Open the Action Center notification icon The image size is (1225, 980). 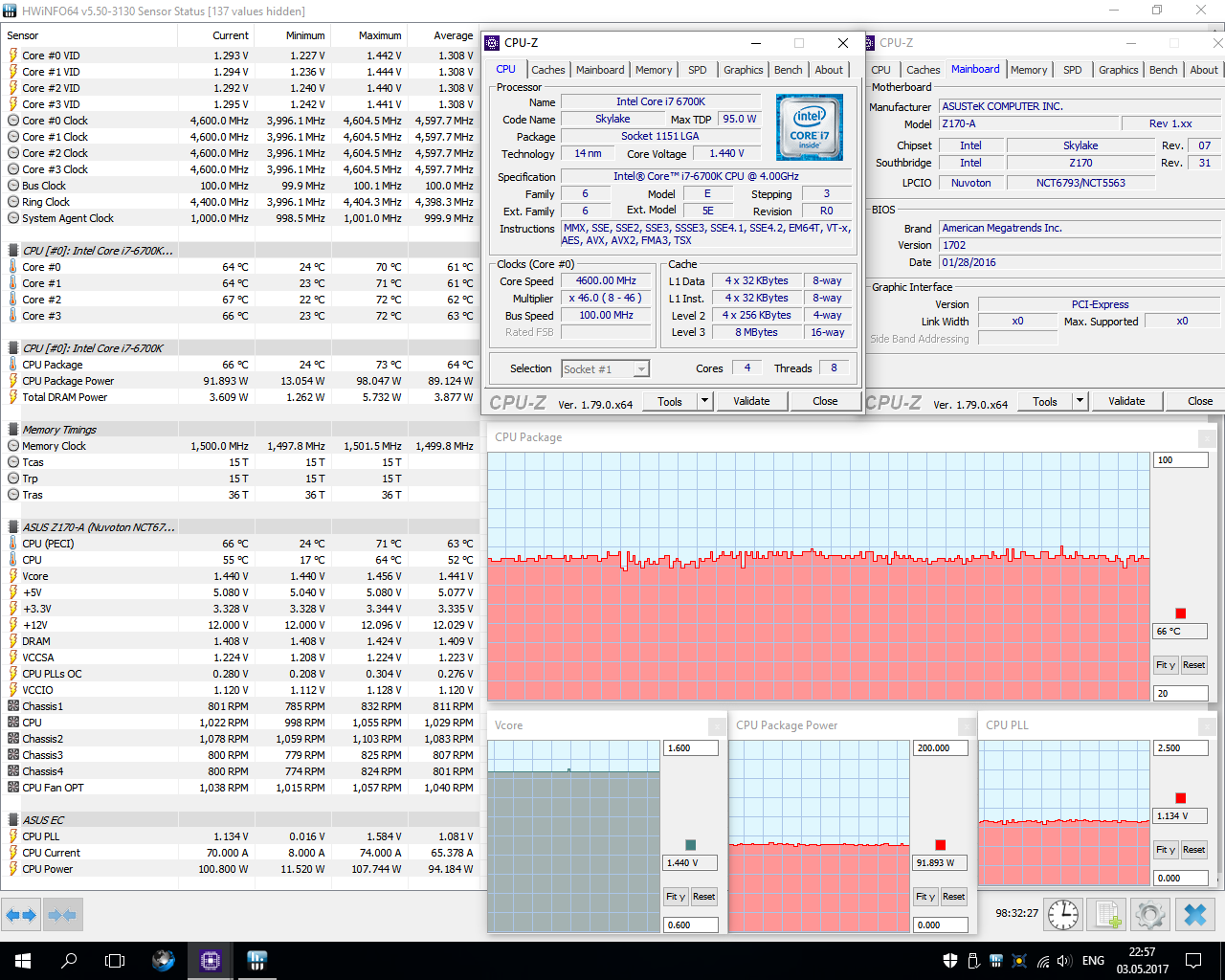(1193, 961)
